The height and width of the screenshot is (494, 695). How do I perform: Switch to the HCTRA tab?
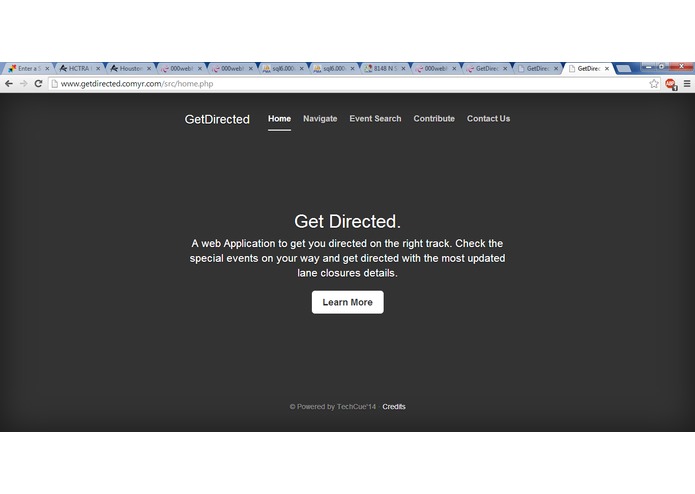[78, 69]
